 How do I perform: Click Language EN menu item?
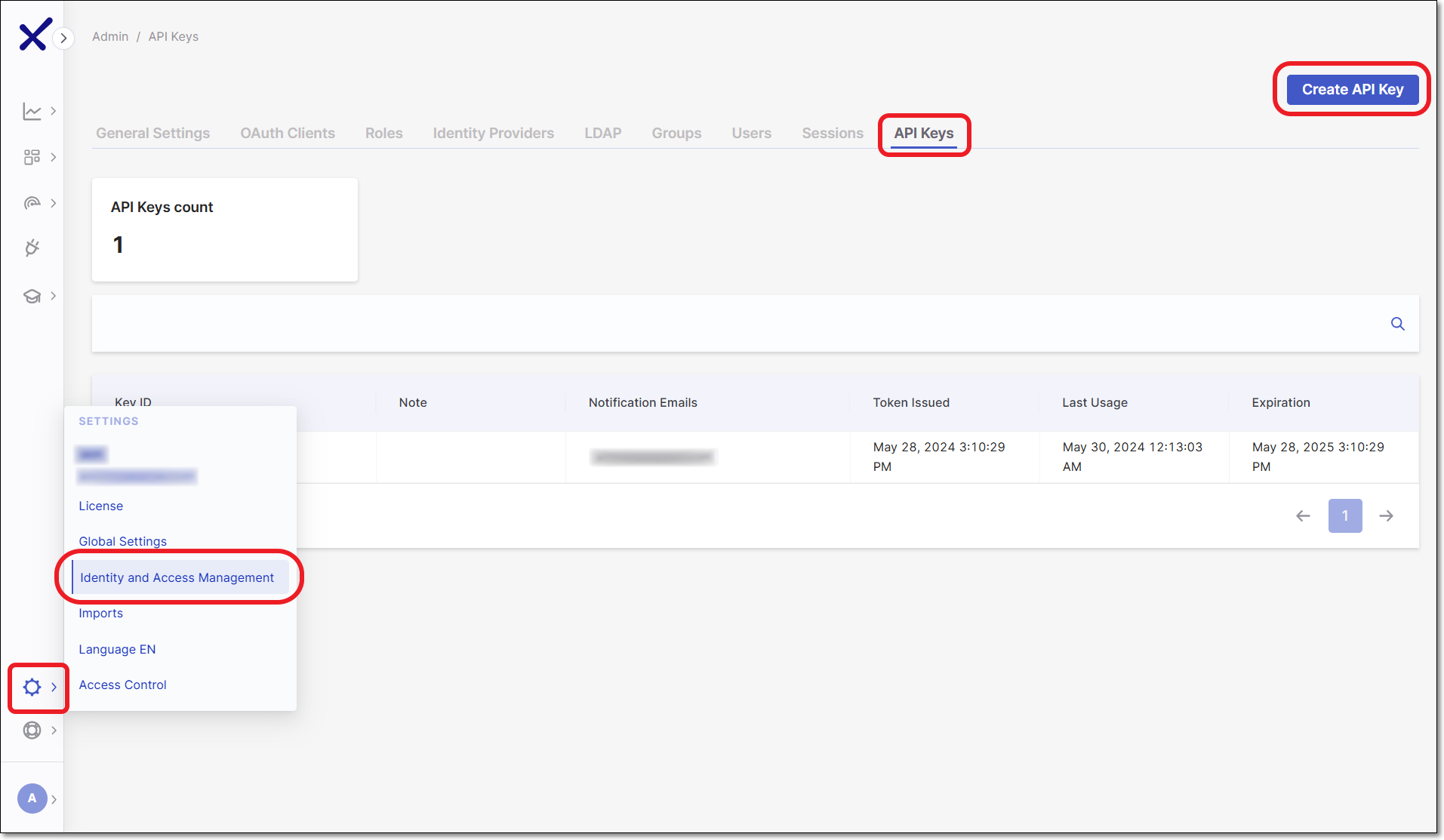click(117, 649)
